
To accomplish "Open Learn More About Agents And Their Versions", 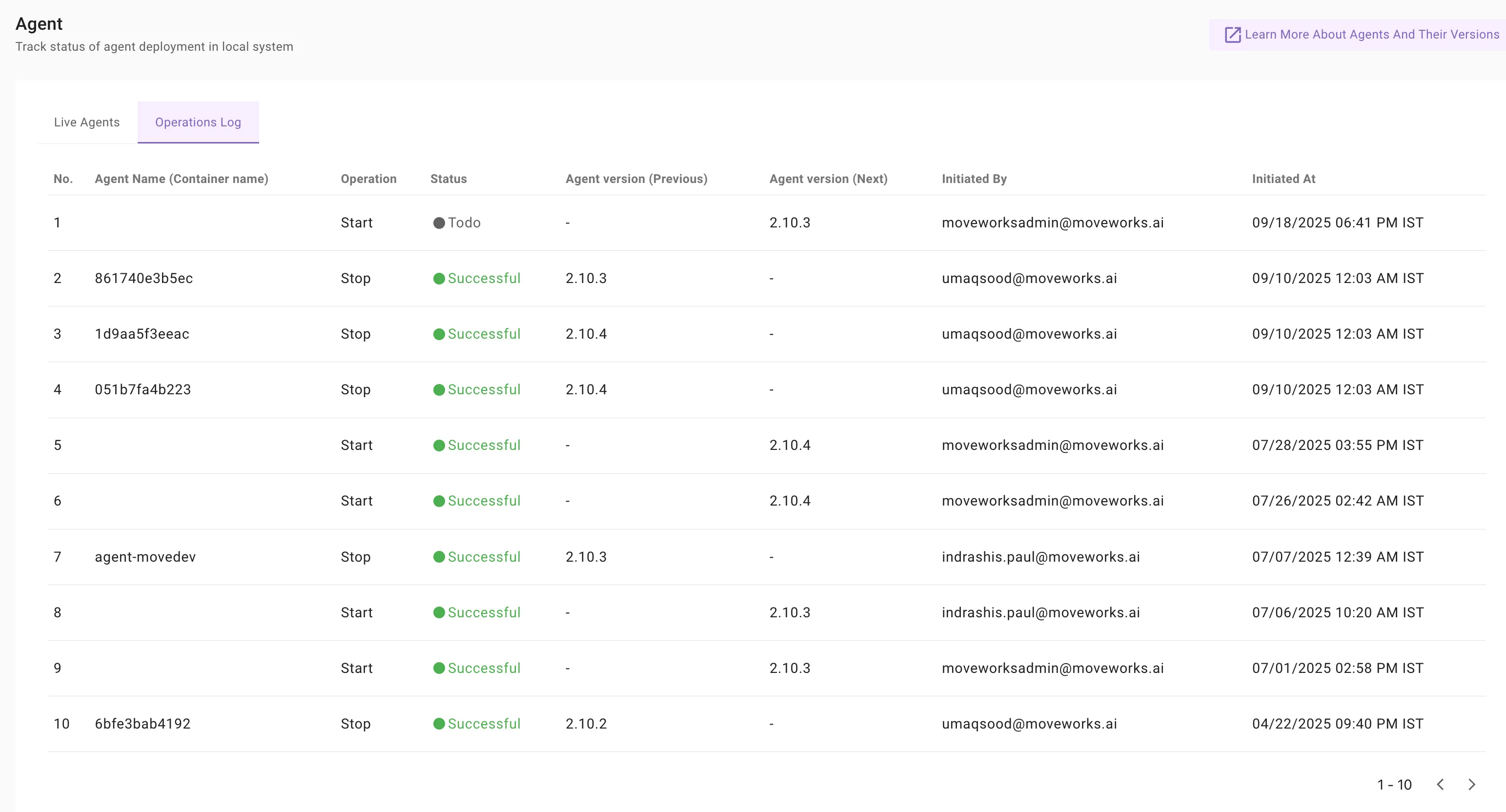I will (1371, 35).
